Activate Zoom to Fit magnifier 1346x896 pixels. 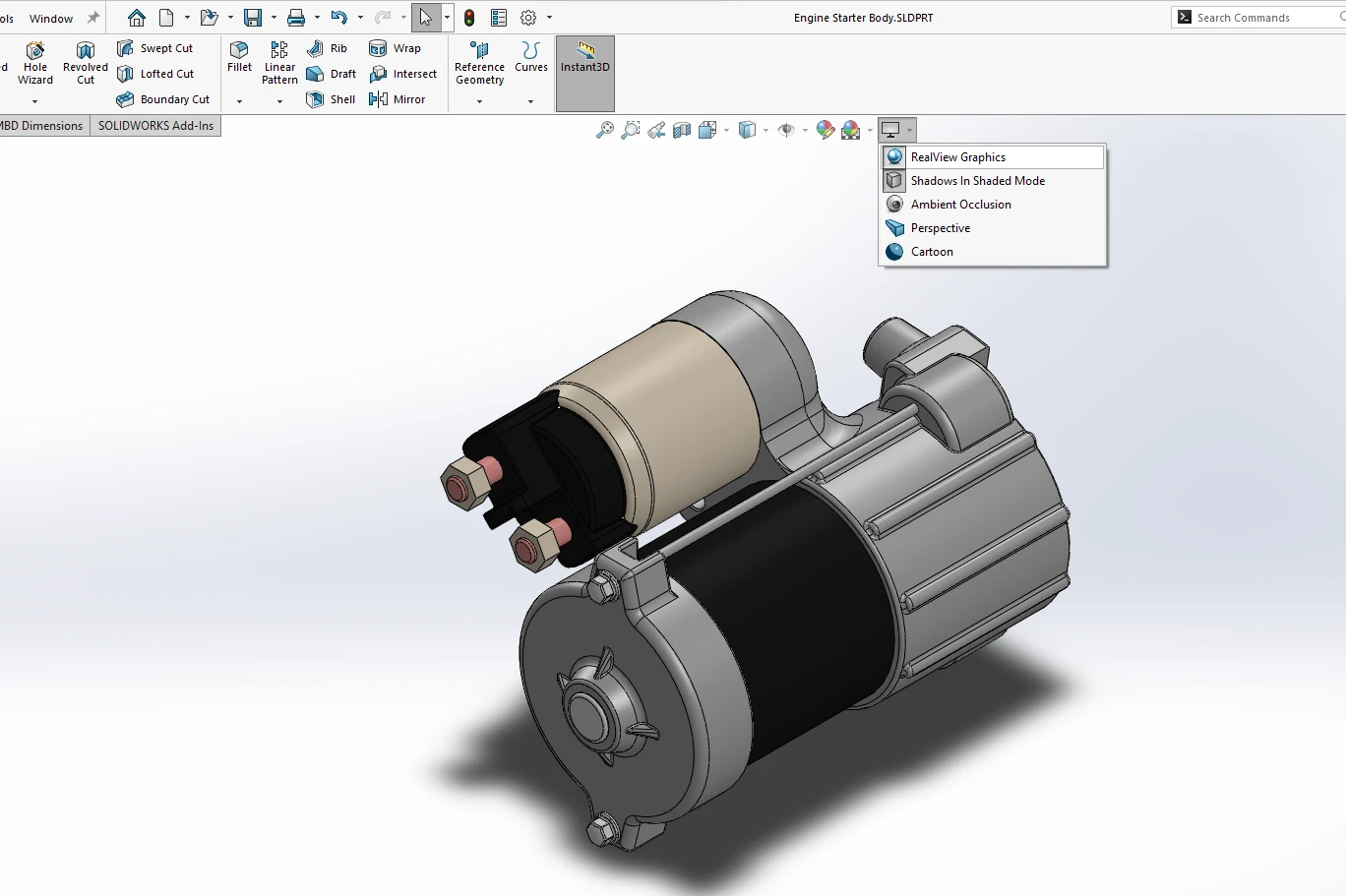pos(605,130)
